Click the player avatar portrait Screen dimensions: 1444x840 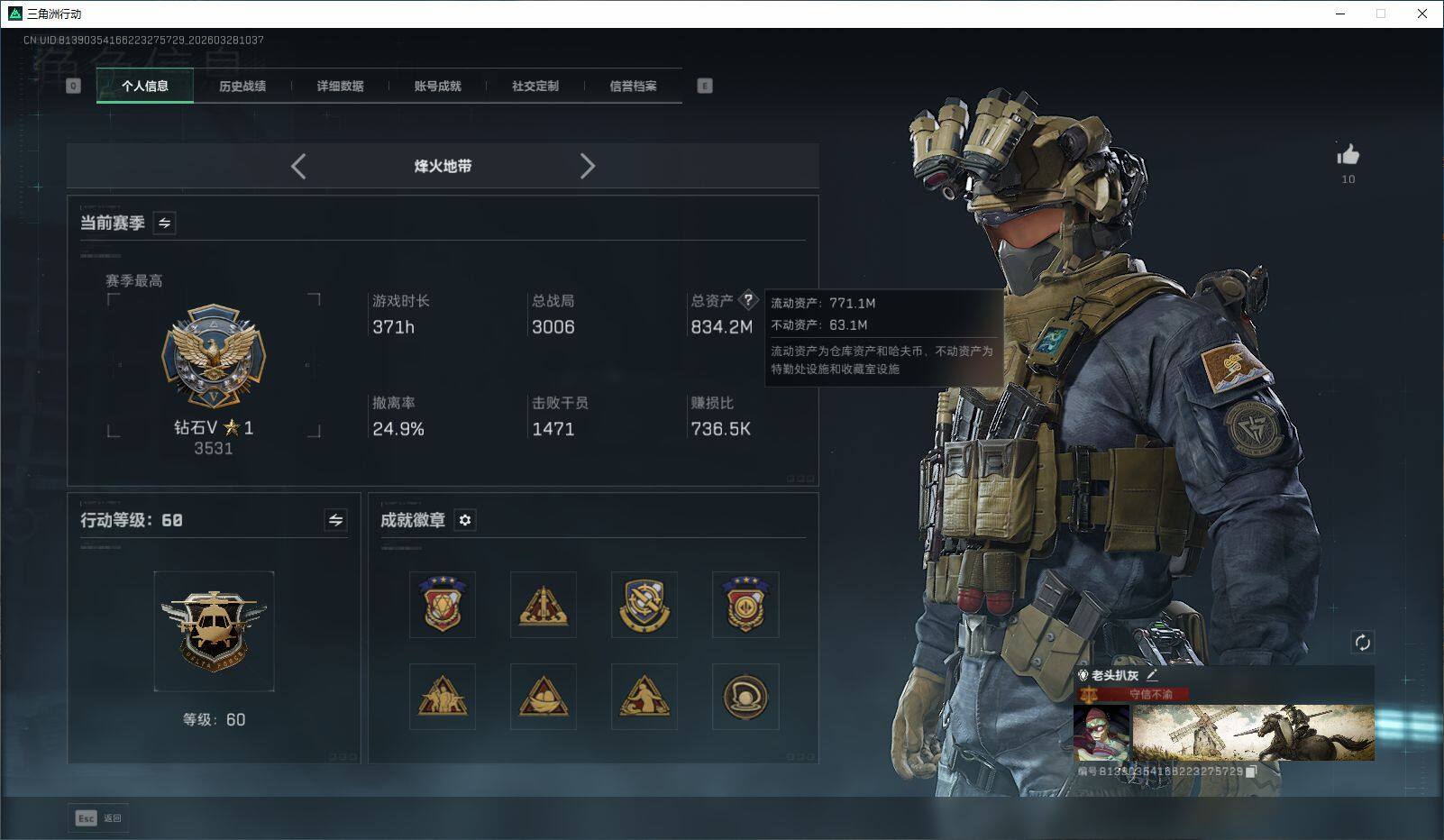(1101, 733)
